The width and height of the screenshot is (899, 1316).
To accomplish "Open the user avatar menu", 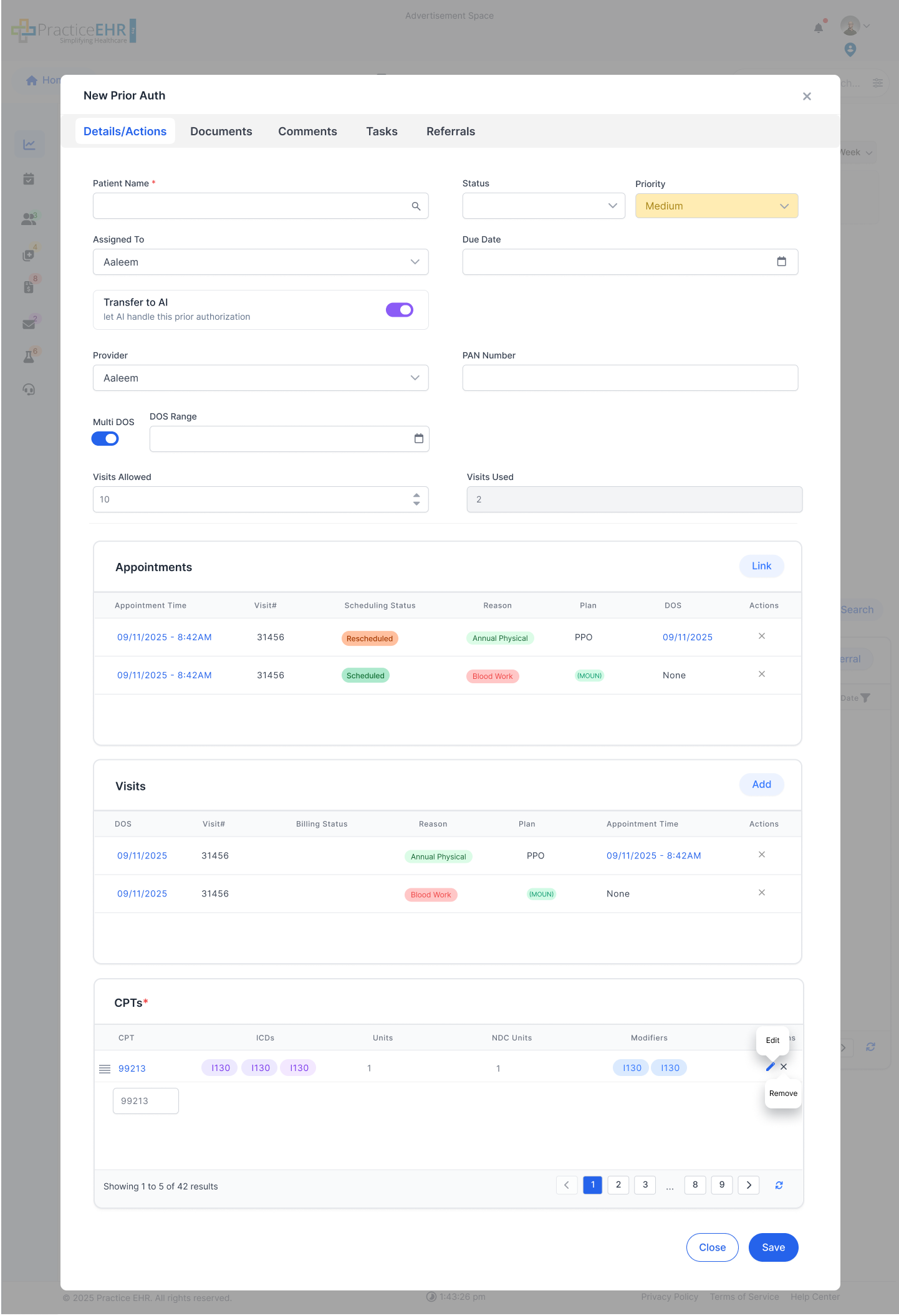I will [850, 26].
